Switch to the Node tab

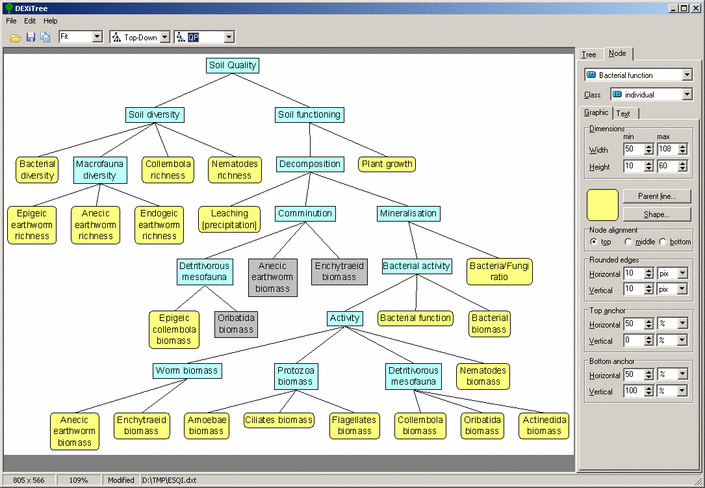click(617, 53)
